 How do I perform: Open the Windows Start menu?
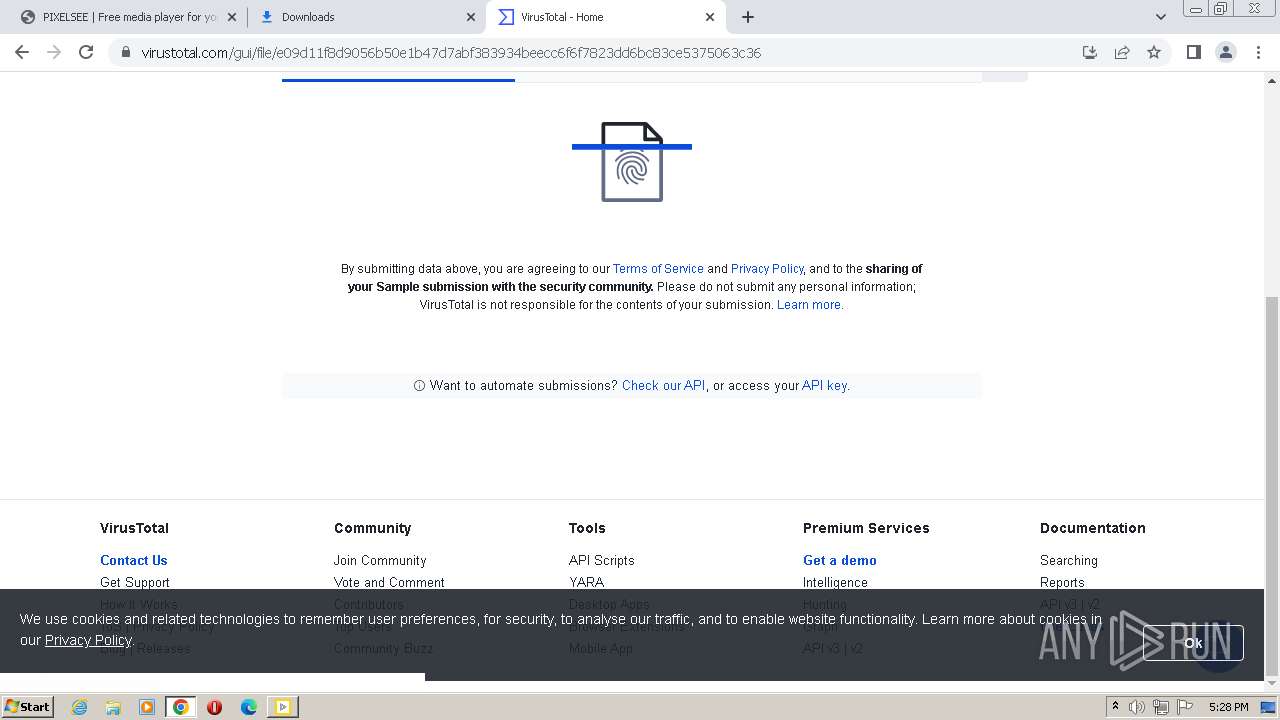(x=27, y=706)
